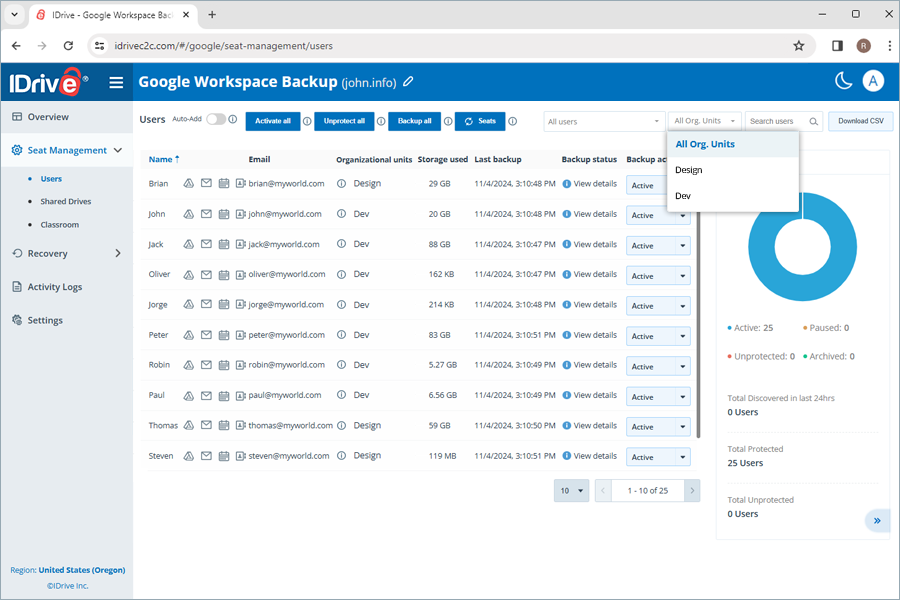Click the Contacts icon in Oliver's row
Viewport: 900px width, 600px height.
click(240, 274)
